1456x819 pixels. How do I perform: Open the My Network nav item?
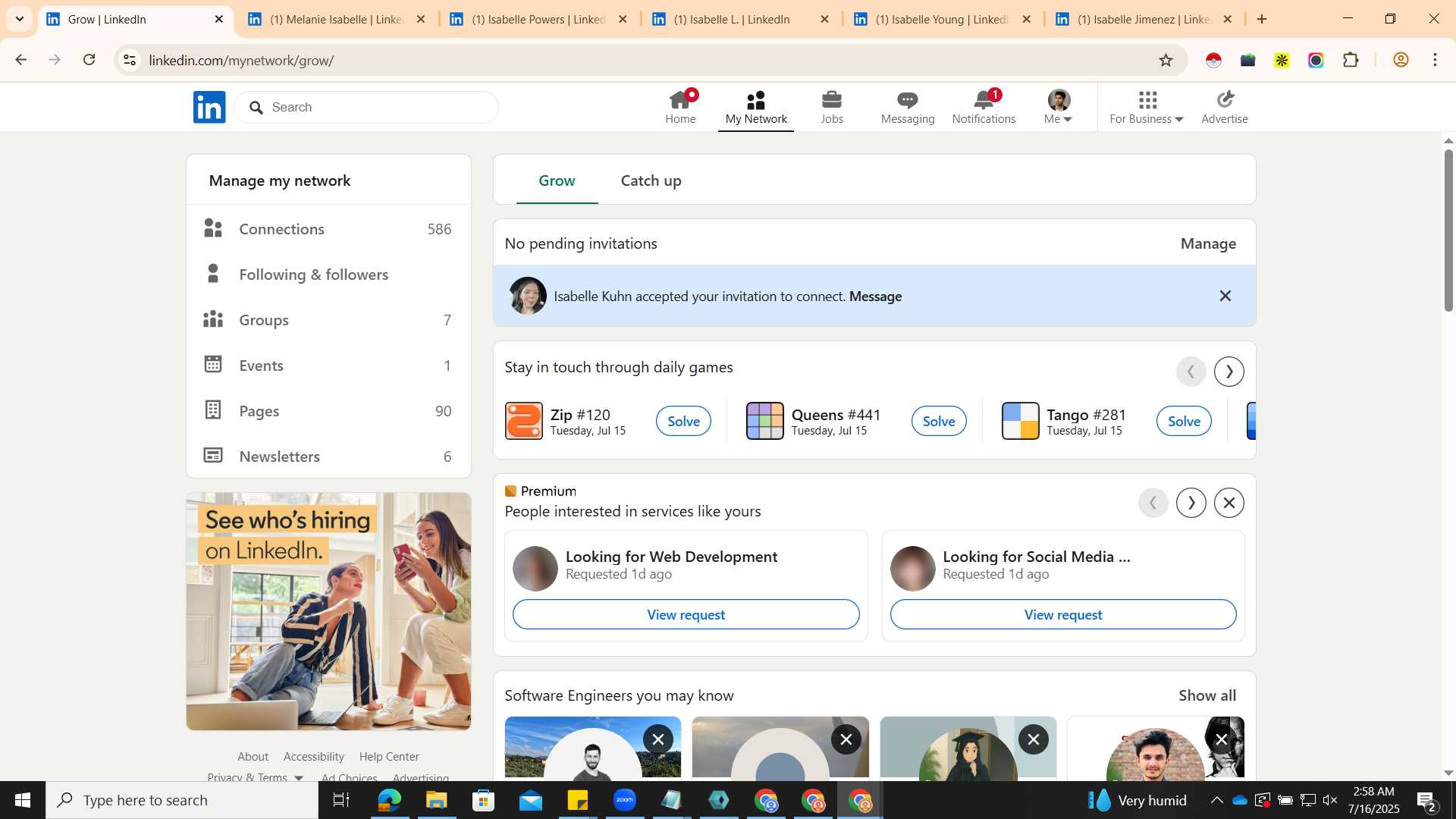click(756, 107)
